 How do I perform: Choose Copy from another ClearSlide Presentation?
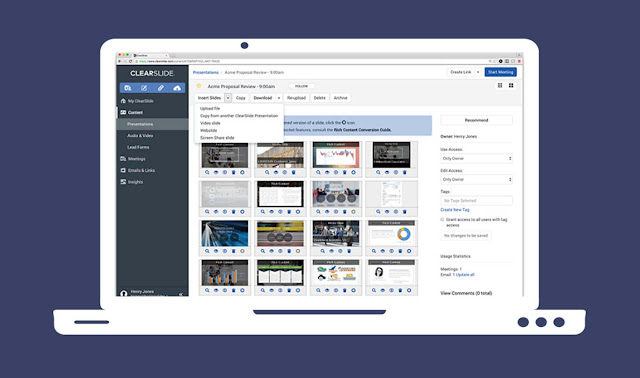(239, 116)
